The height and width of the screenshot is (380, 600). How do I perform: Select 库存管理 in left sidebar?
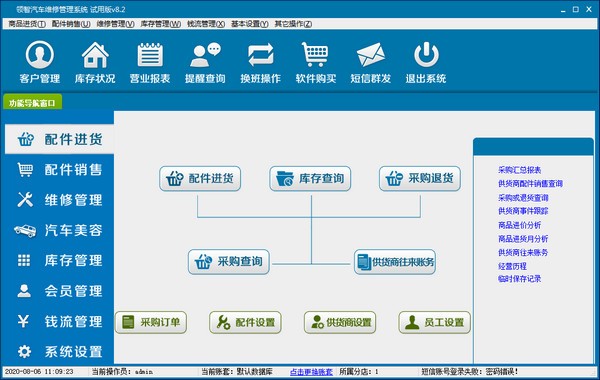coord(59,260)
